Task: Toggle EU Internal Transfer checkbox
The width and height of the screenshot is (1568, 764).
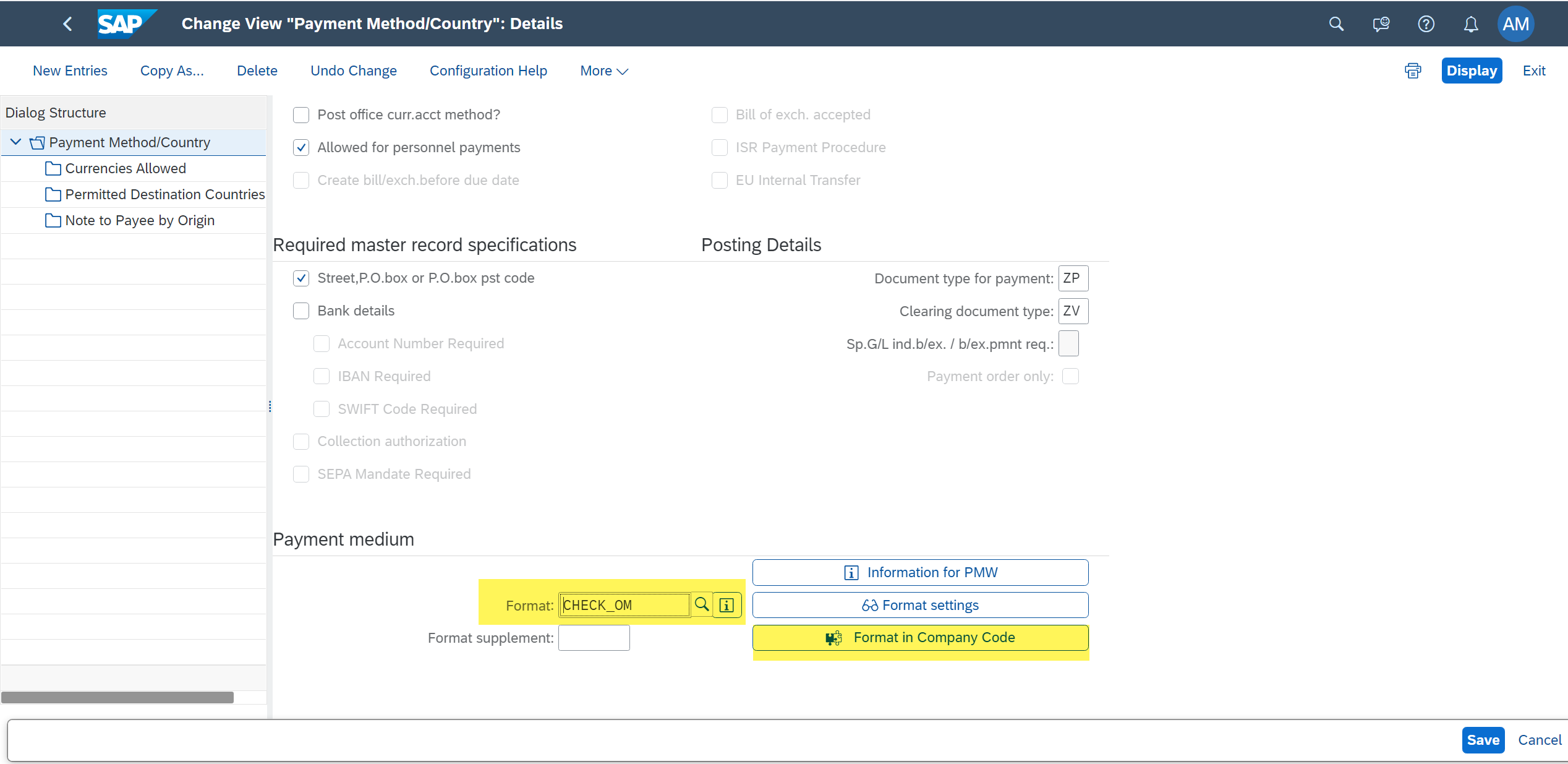Action: tap(720, 180)
